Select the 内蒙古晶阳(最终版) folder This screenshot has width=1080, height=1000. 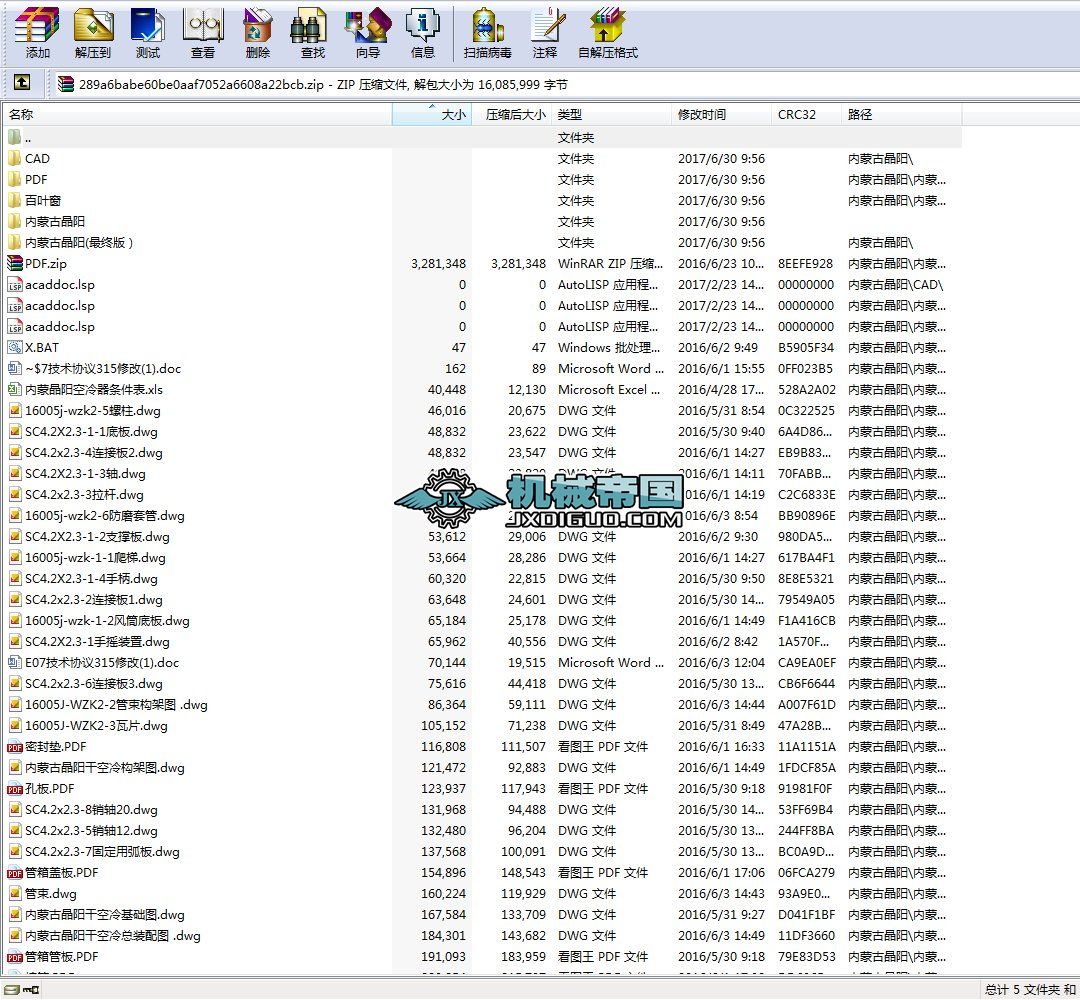click(x=482, y=242)
